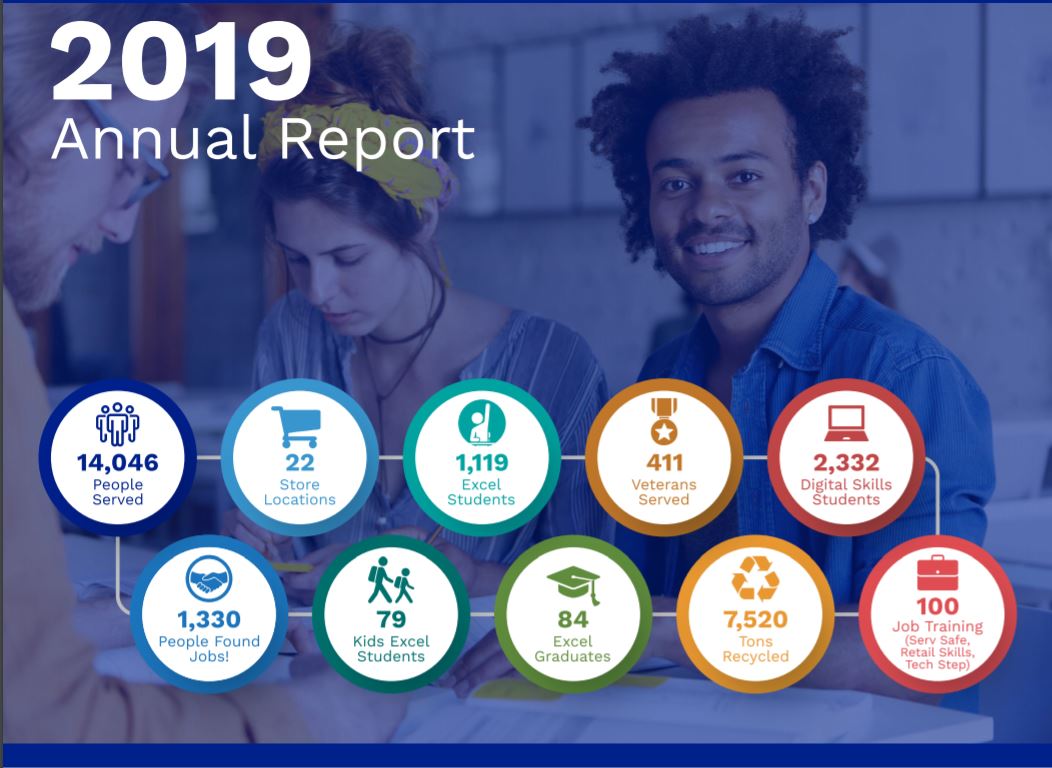
Task: Click the graduation cap icon
Action: coord(574,585)
